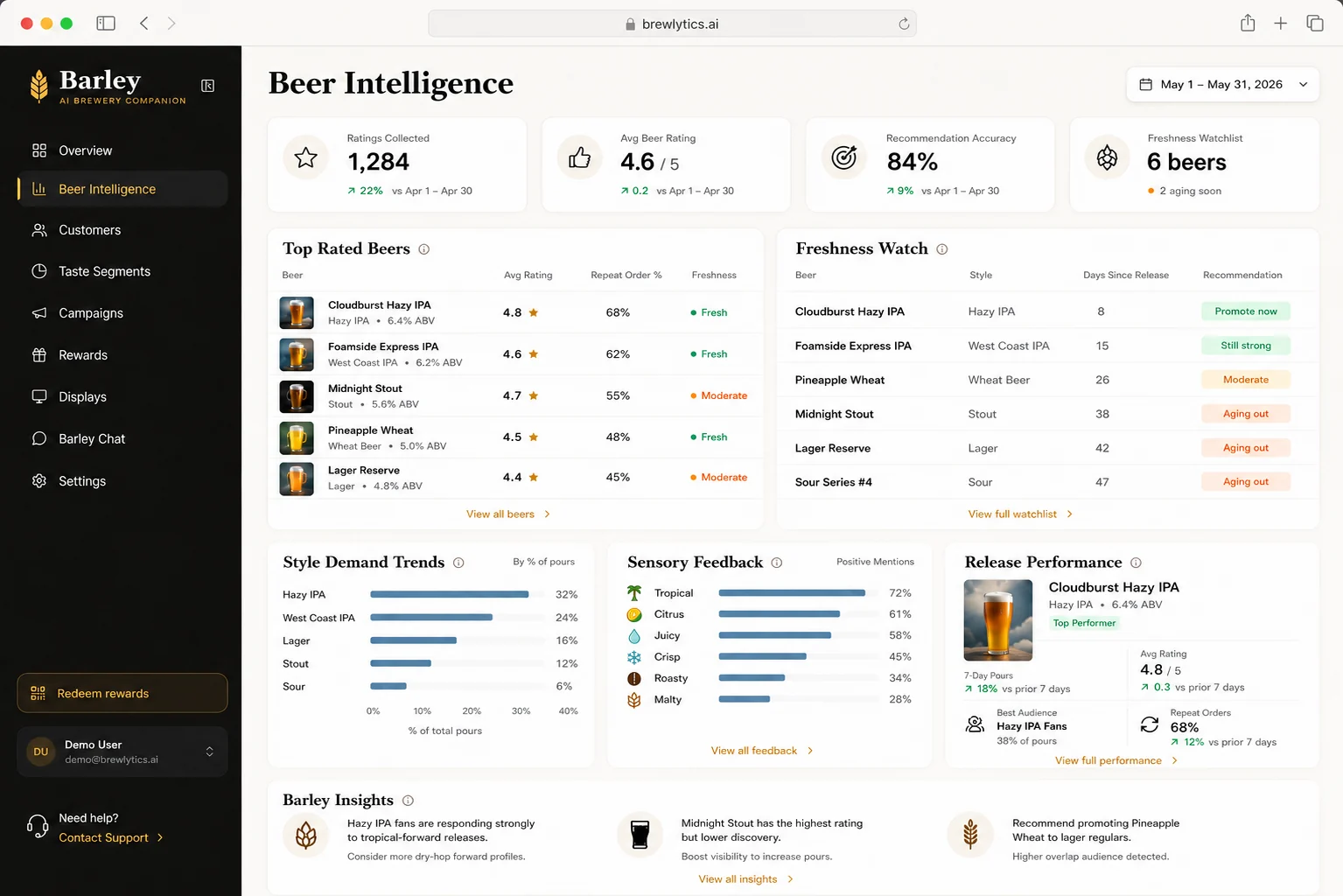Screen dimensions: 1343x896
Task: Open the View full watchlist link
Action: (1020, 514)
